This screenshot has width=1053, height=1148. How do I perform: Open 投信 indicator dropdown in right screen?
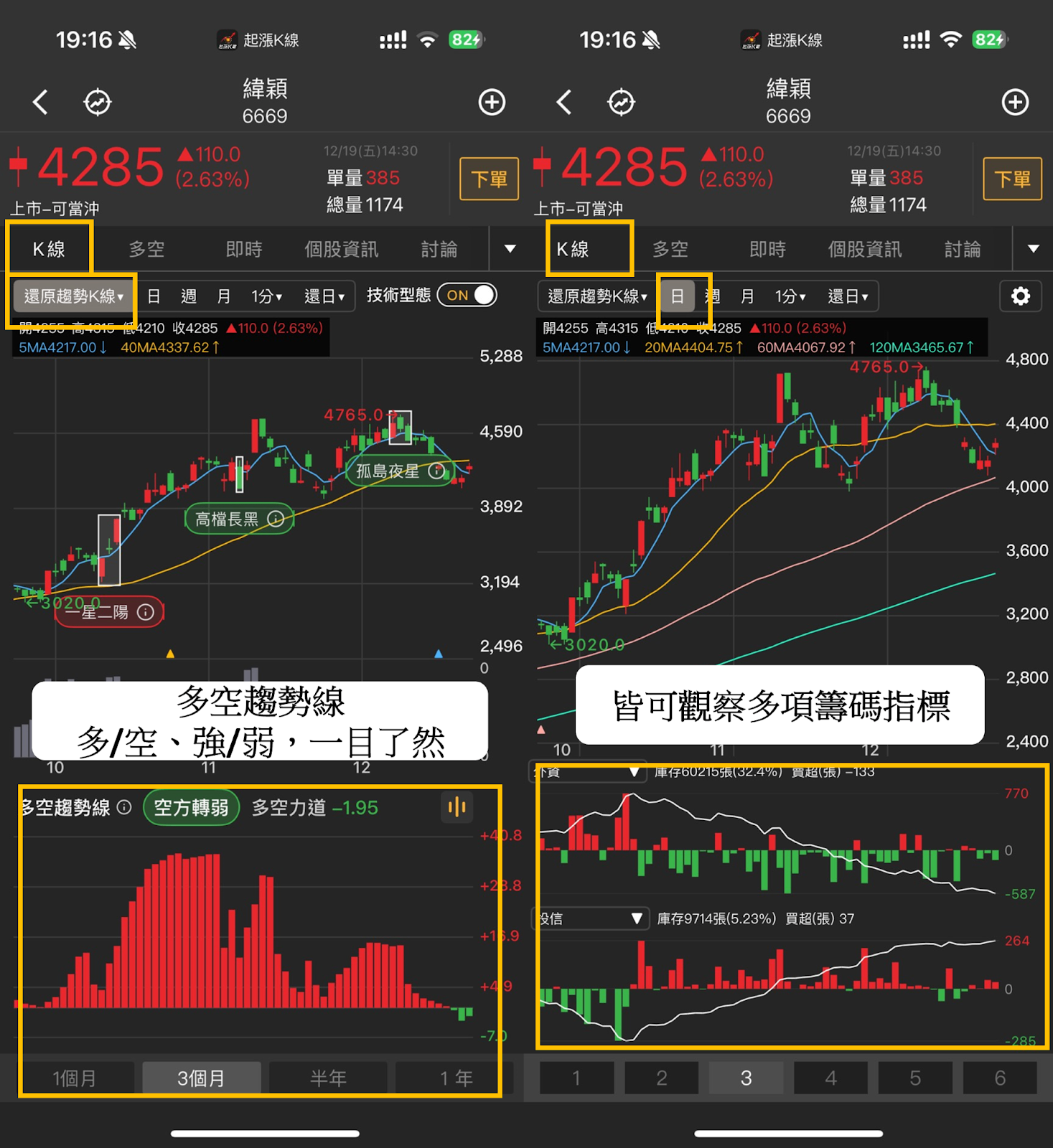click(589, 919)
